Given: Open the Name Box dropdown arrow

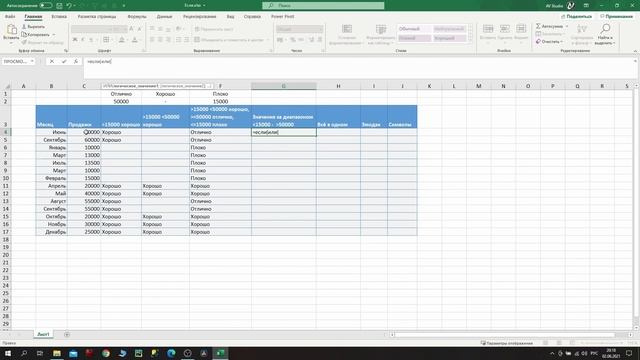Looking at the screenshot, I should coord(32,61).
